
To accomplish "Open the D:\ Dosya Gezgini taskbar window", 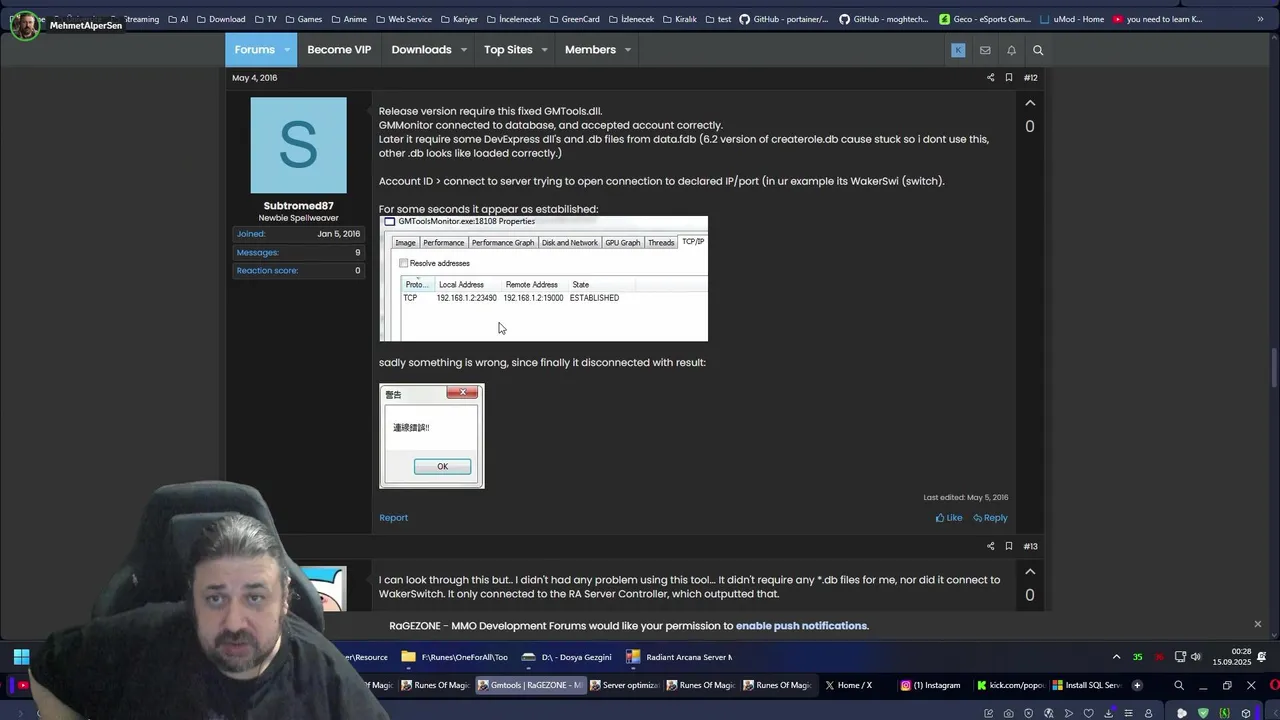I will click(x=567, y=657).
